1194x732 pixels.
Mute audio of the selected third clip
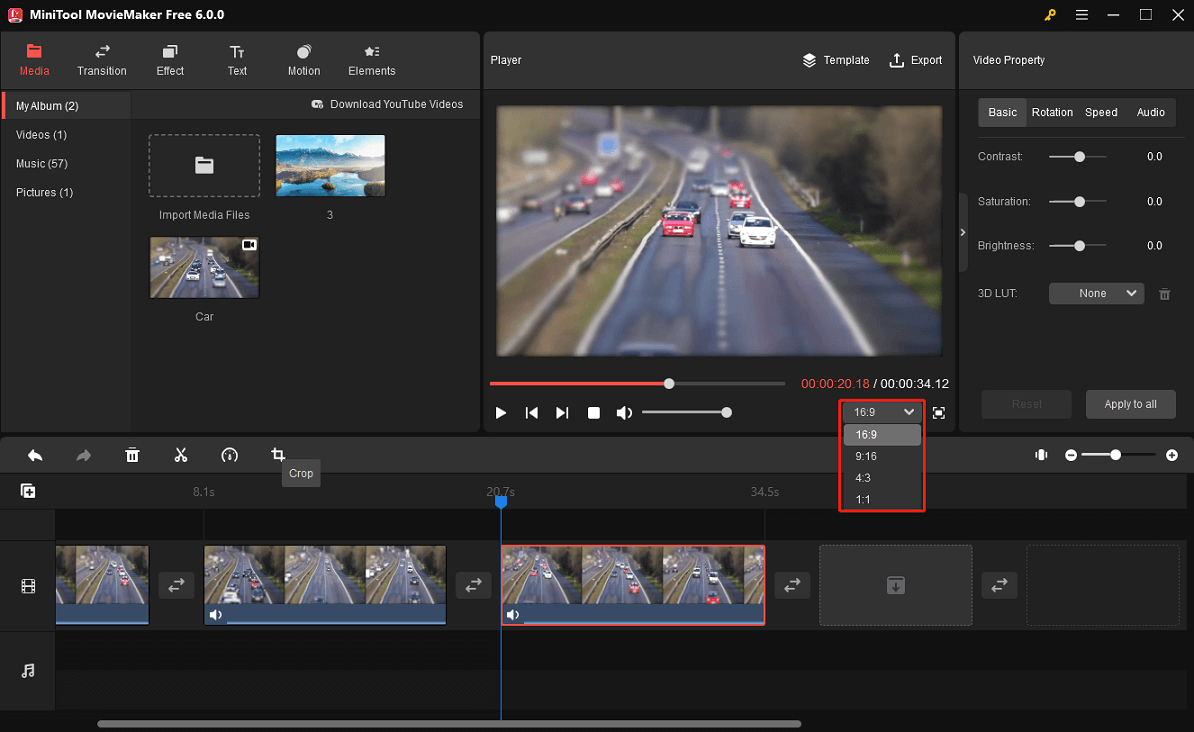pos(513,615)
